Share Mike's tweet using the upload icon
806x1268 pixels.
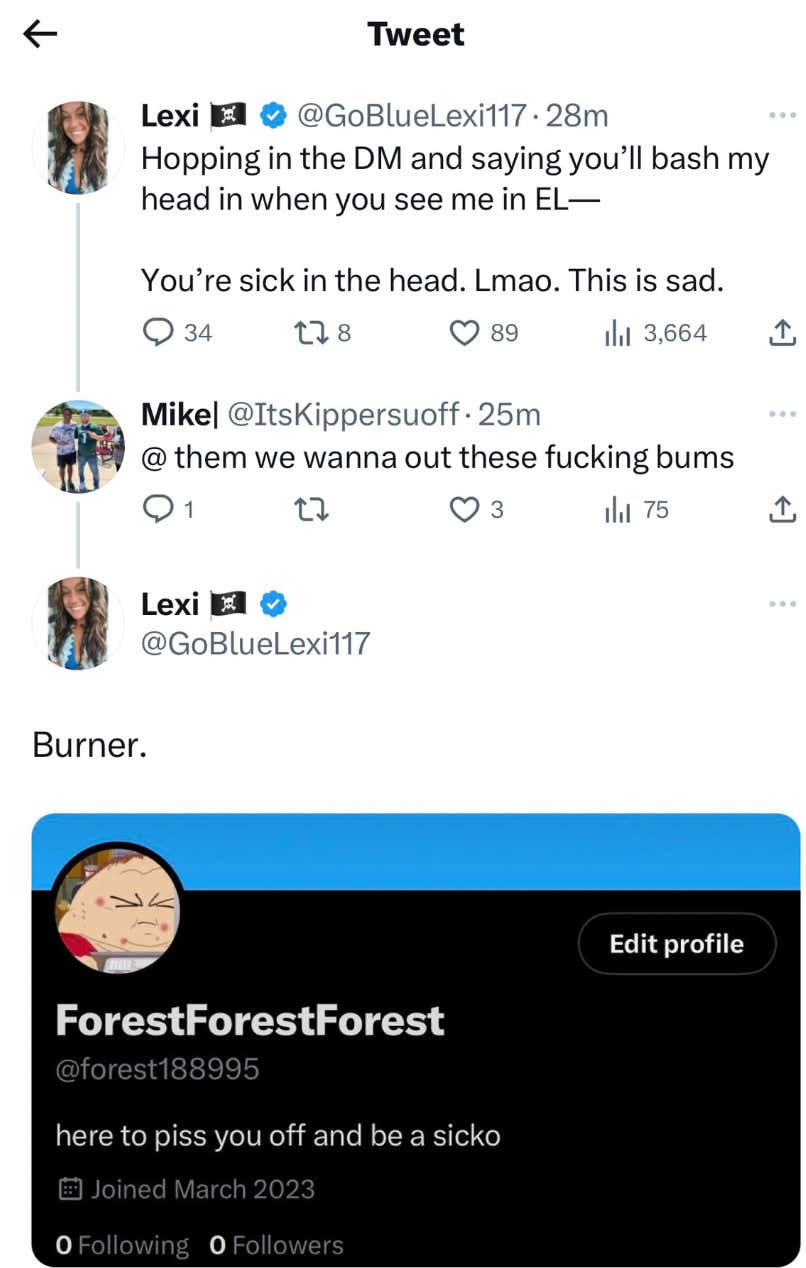(783, 510)
